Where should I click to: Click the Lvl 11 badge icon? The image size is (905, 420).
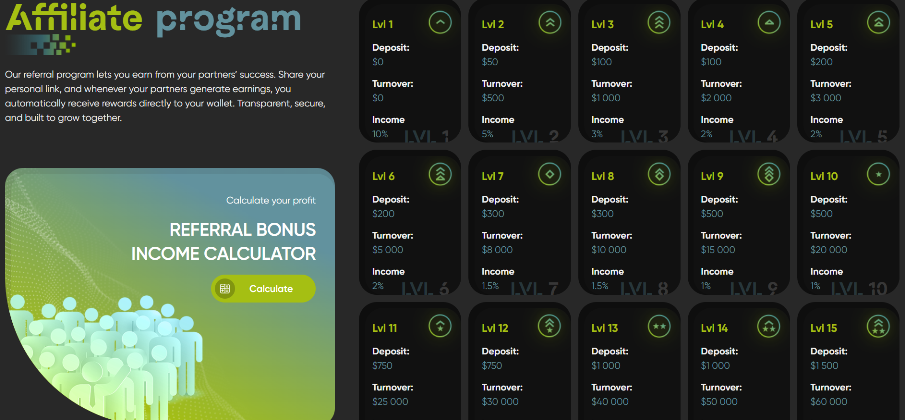[440, 326]
